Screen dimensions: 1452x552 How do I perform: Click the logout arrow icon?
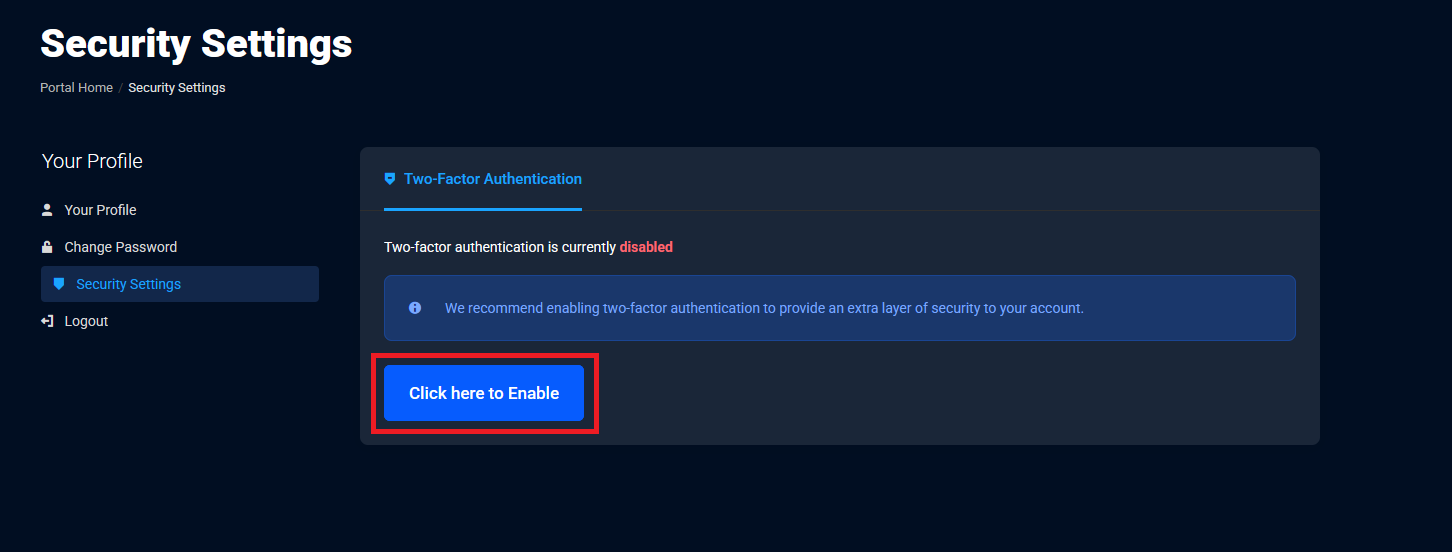click(x=47, y=321)
